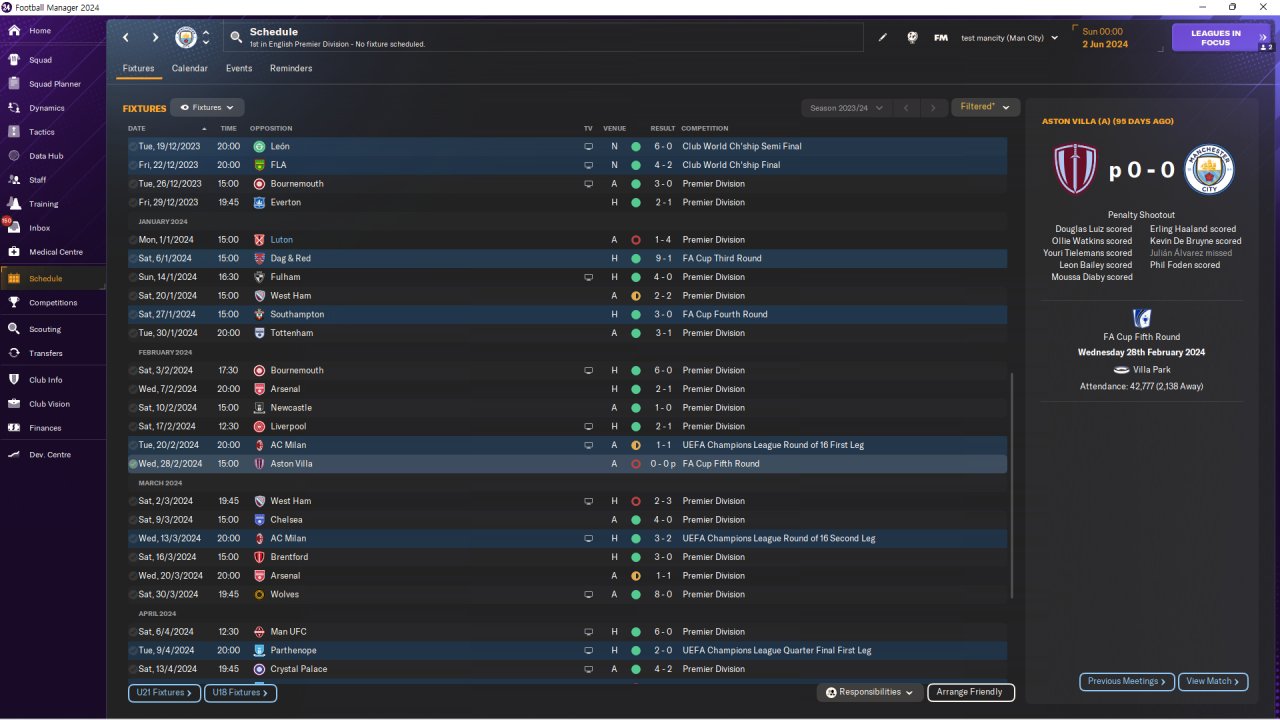Open the Season 2023/24 dropdown
Viewport: 1280px width, 720px height.
coord(844,107)
